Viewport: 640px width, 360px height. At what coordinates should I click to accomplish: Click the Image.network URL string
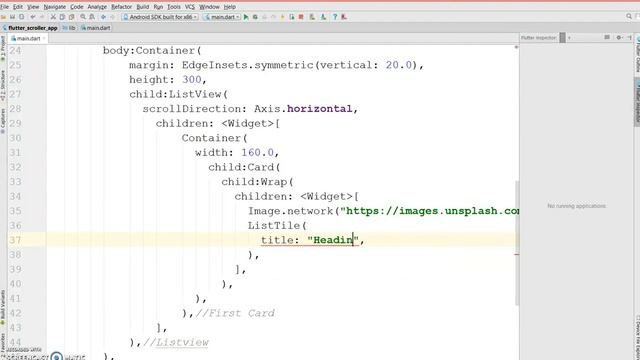pos(430,211)
